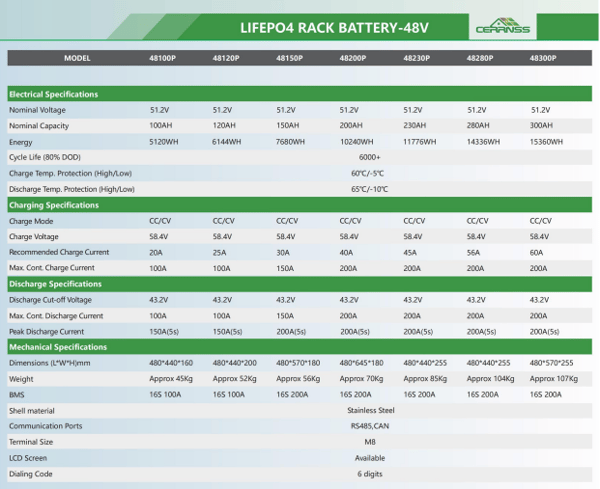Viewport: 600px width, 489px height.
Task: Click the 25A recommended charge current value
Action: click(x=219, y=252)
